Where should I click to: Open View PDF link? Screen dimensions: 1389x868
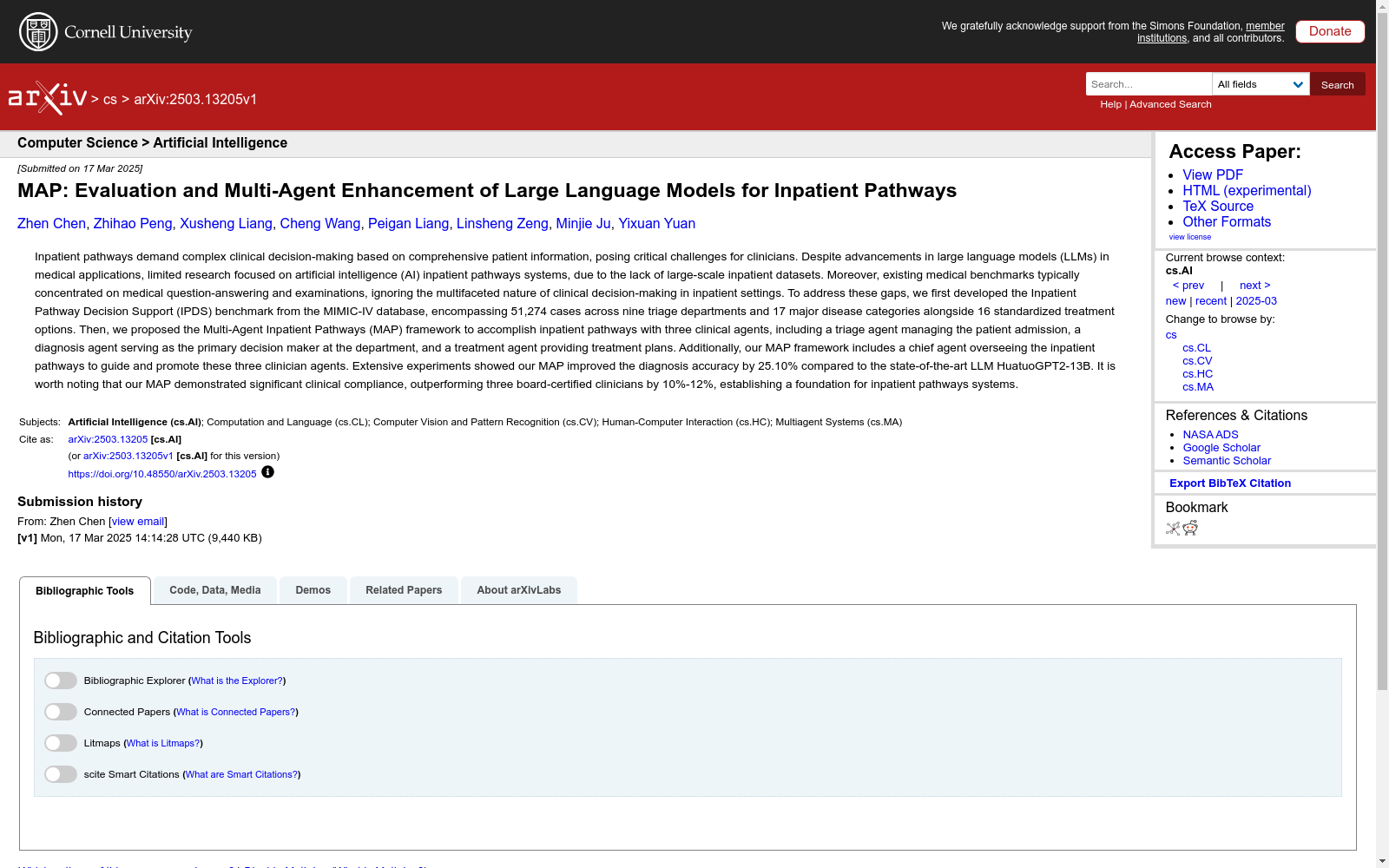point(1213,175)
